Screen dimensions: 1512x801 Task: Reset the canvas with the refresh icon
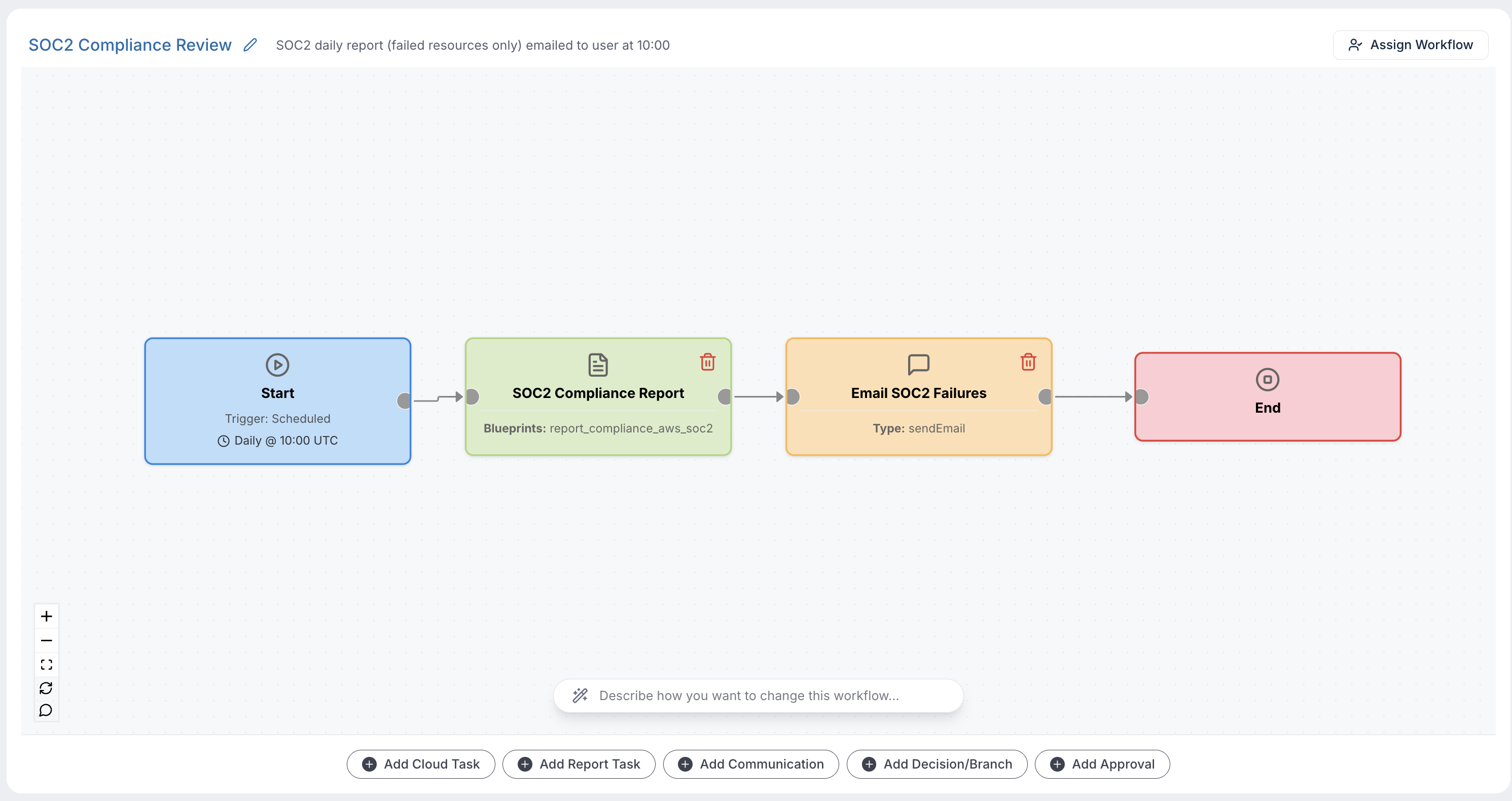[46, 688]
